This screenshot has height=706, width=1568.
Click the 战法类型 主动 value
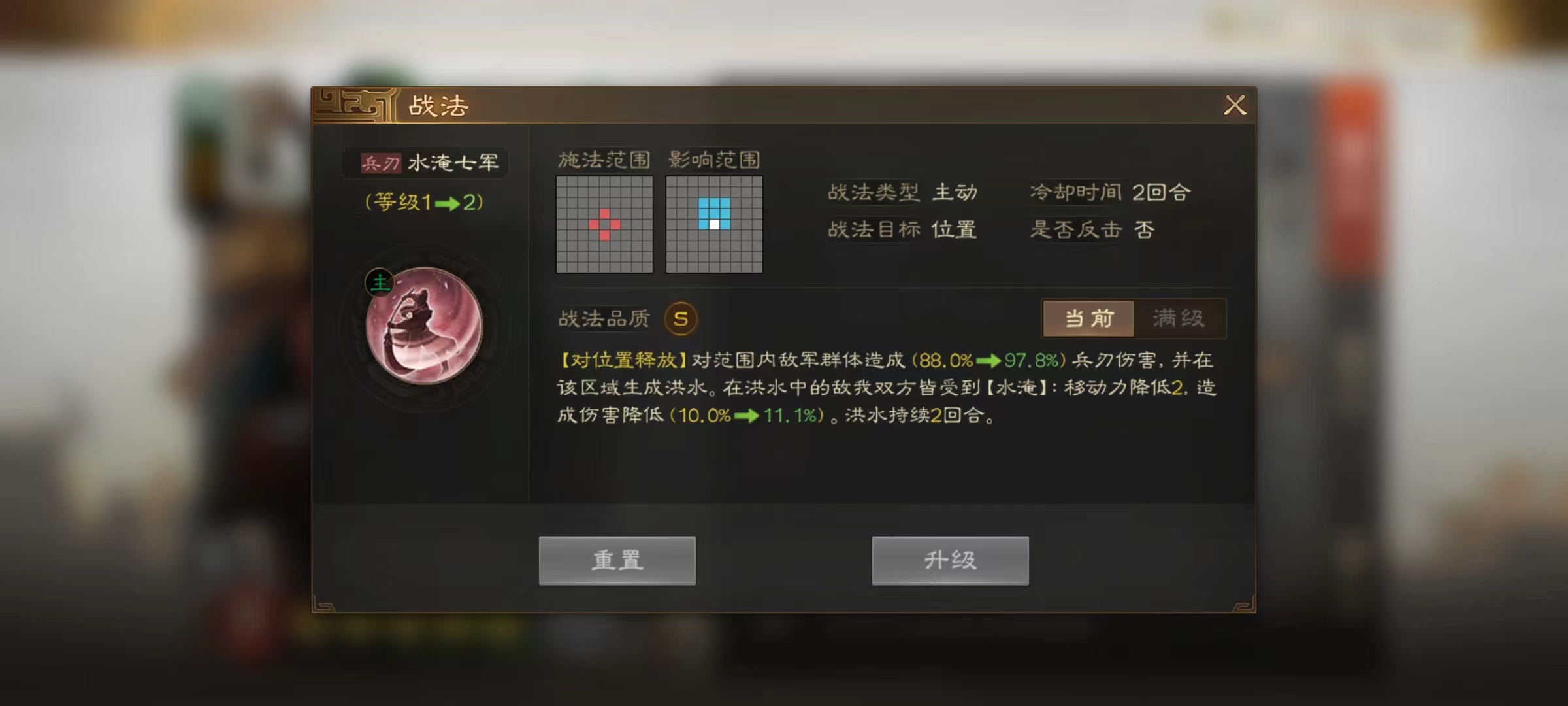coord(955,192)
